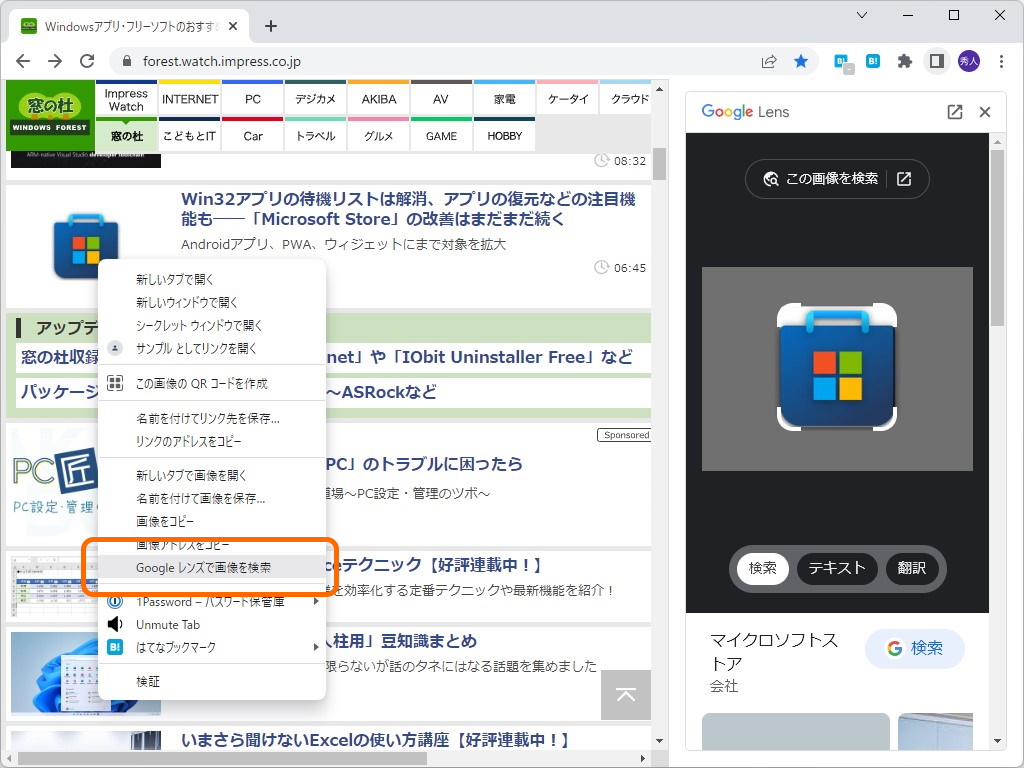This screenshot has width=1024, height=768.
Task: Open the tab search chevron dropdown
Action: coord(862,15)
